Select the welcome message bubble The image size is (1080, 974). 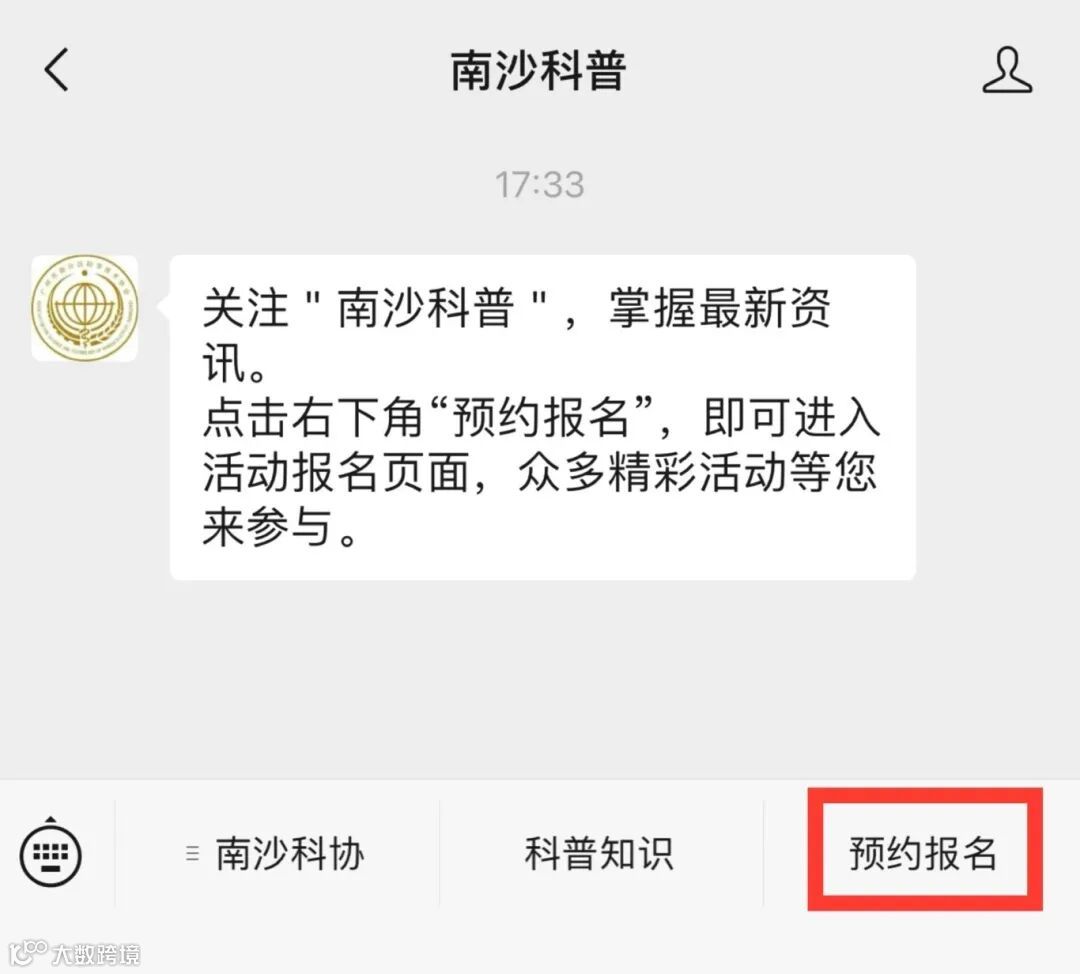[543, 417]
